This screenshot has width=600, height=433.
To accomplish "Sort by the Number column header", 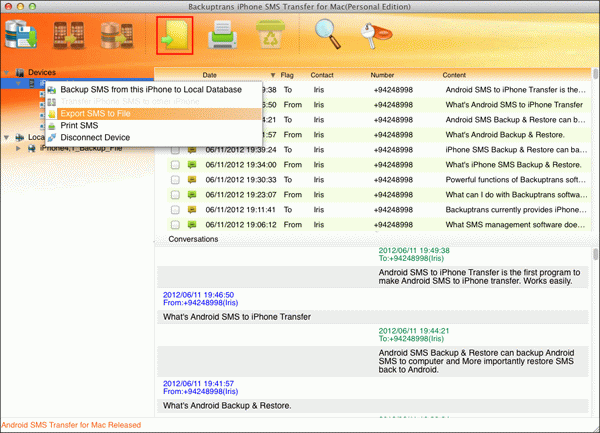I will 382,75.
